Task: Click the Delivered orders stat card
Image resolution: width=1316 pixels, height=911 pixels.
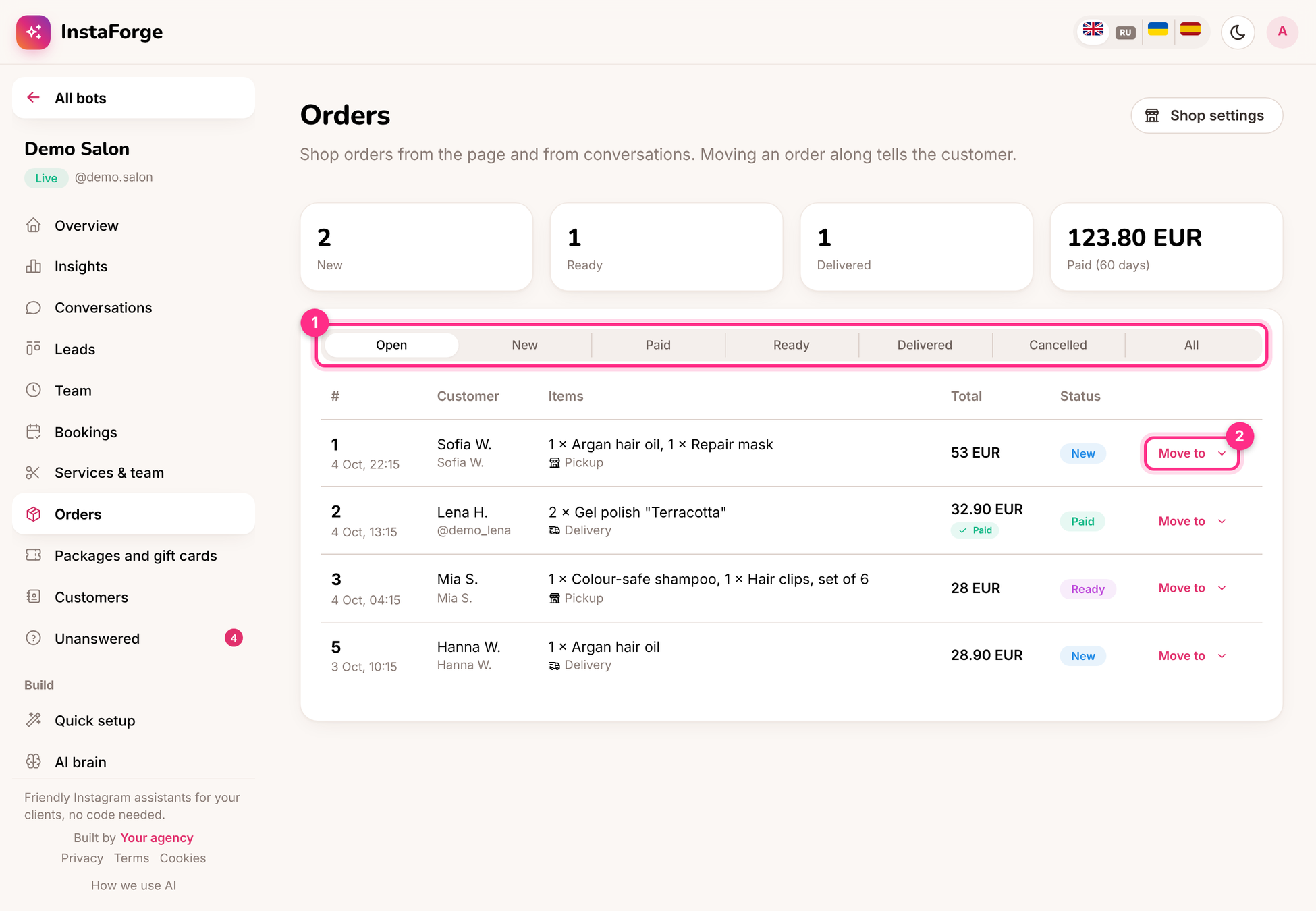Action: click(x=916, y=247)
